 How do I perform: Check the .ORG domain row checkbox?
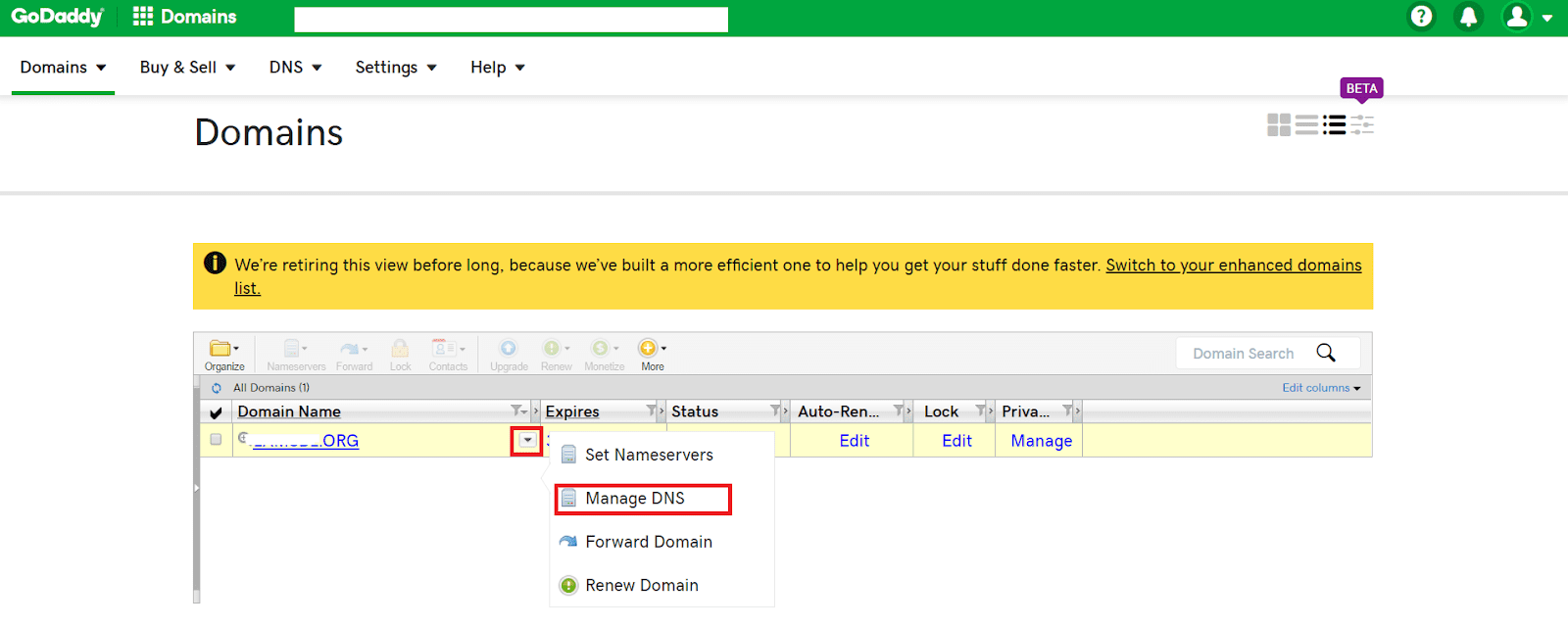point(216,440)
